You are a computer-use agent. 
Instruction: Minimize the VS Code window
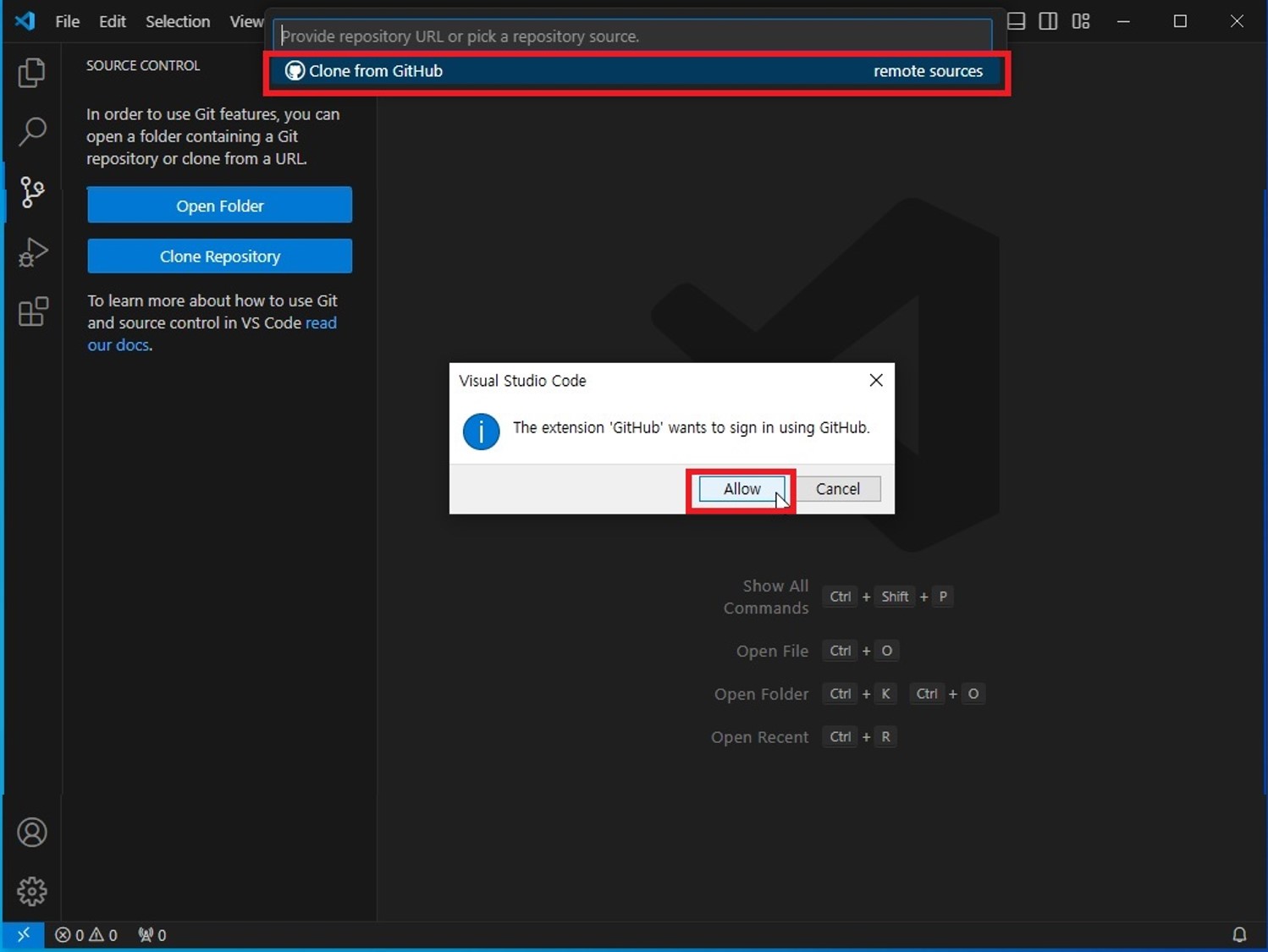coord(1123,21)
